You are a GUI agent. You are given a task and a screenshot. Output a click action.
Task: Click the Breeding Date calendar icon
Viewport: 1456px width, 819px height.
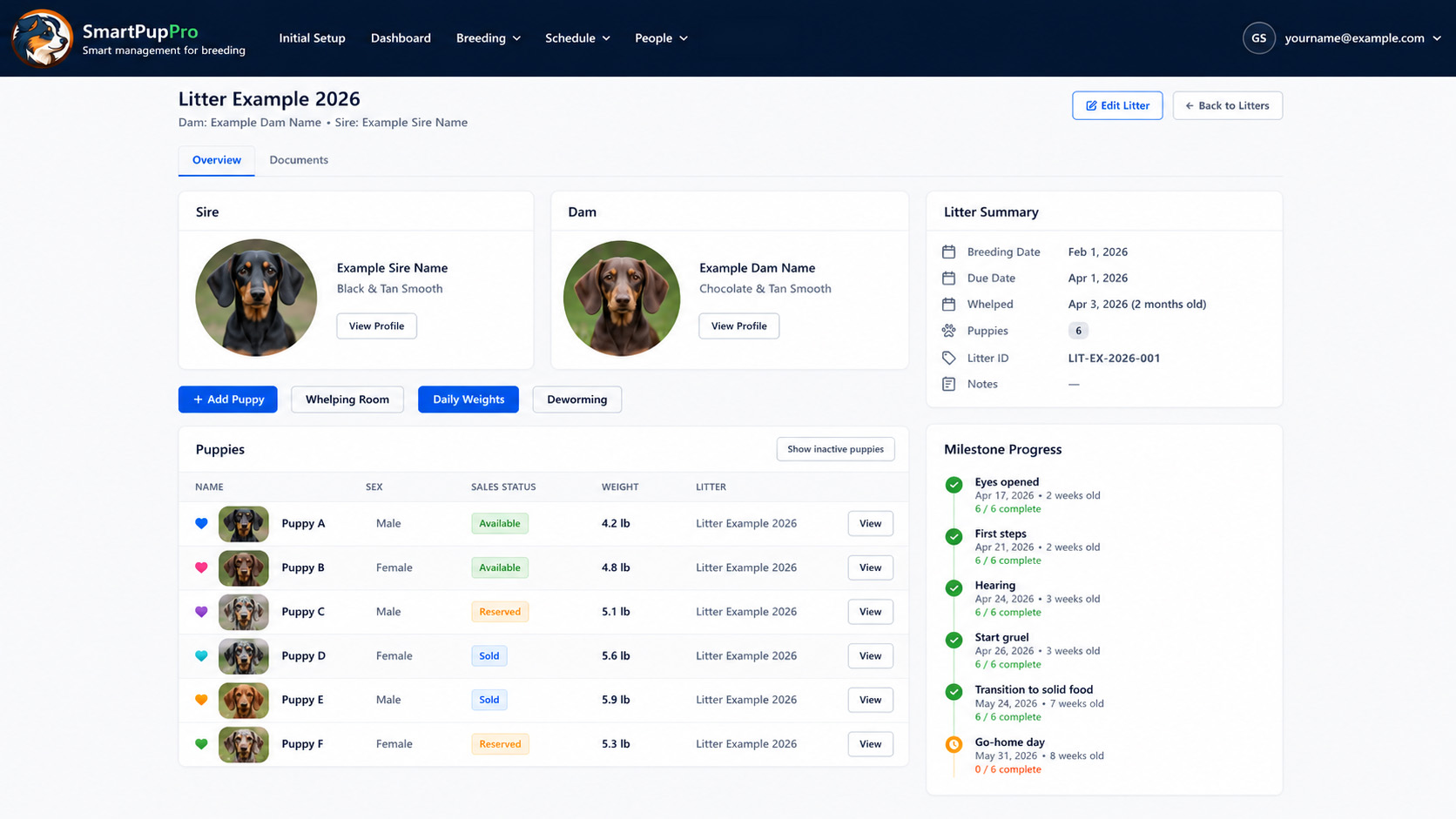(948, 252)
